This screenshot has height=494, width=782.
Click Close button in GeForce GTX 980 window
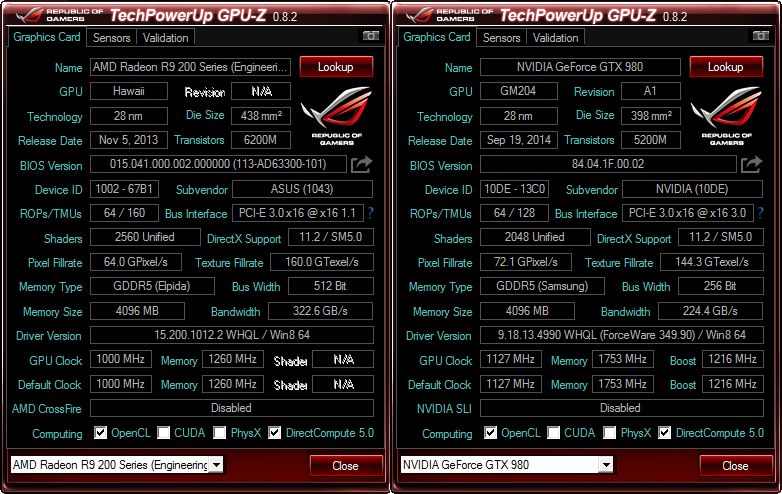[736, 466]
